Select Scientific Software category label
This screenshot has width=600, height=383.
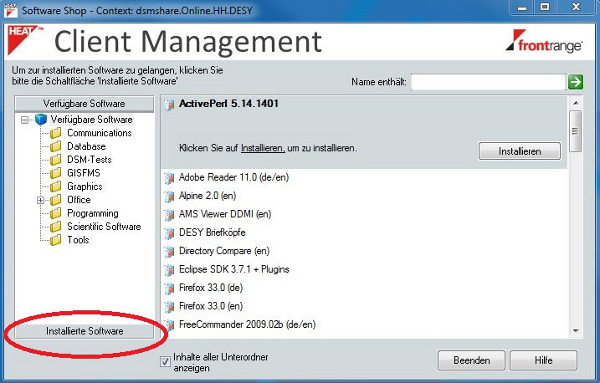[x=104, y=227]
